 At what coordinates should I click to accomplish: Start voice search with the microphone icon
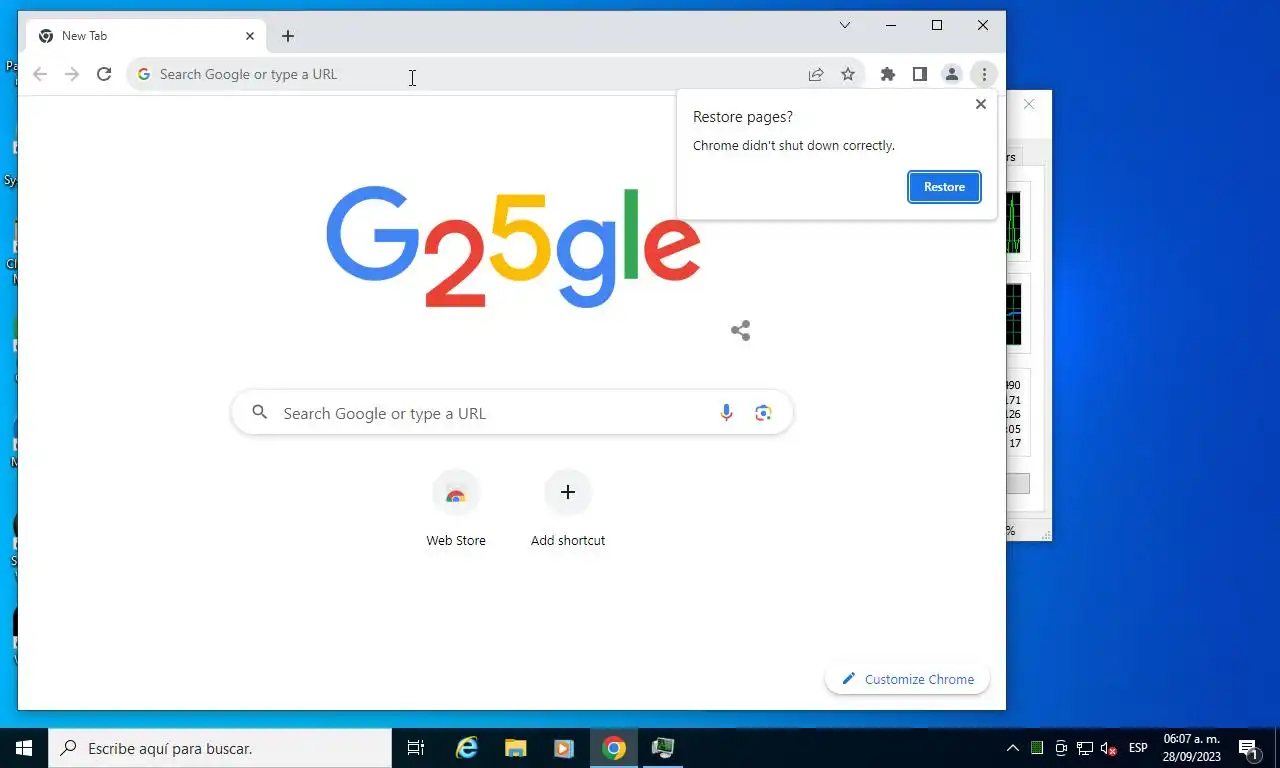pos(727,413)
